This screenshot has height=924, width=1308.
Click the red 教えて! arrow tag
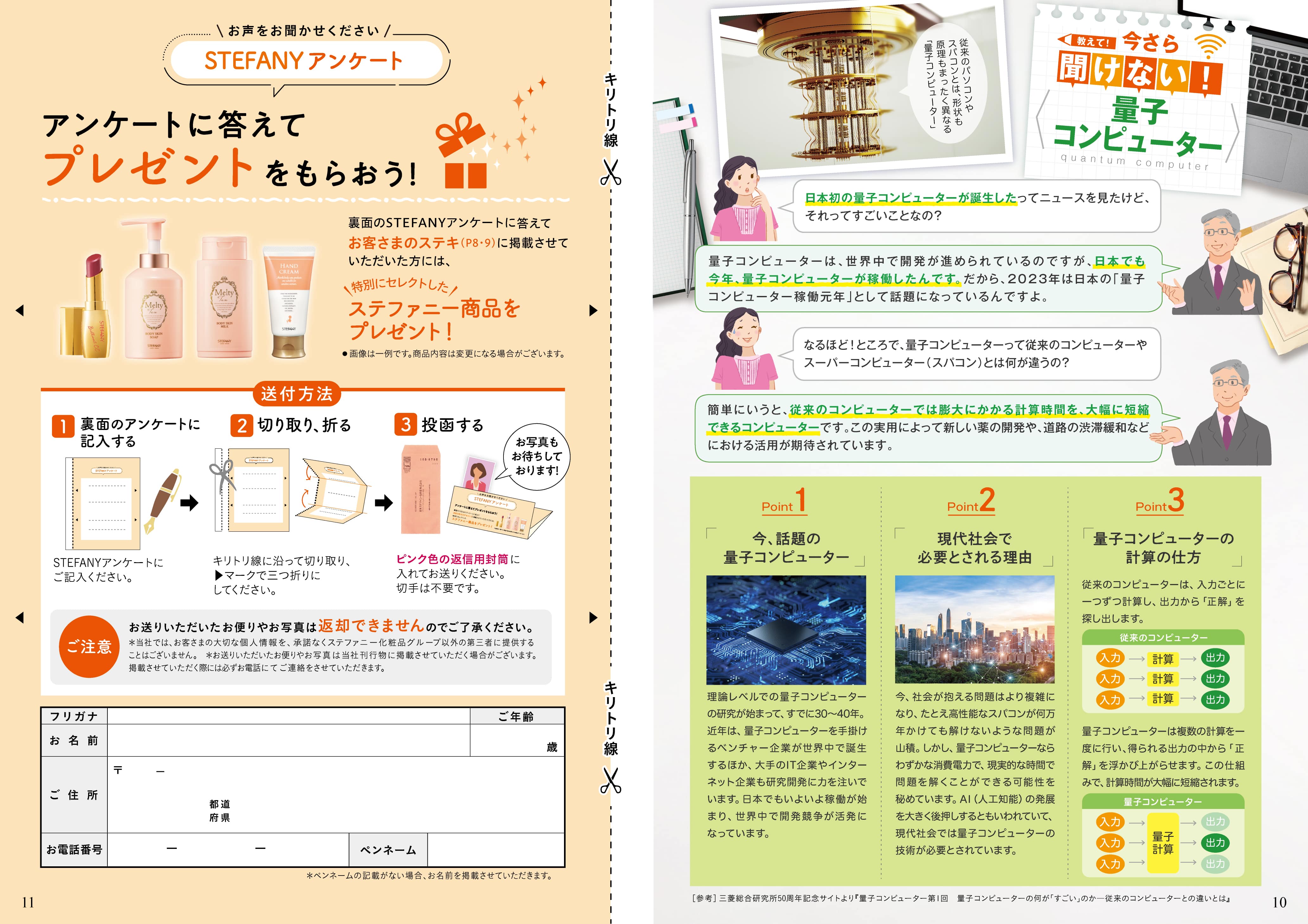pos(1087,41)
